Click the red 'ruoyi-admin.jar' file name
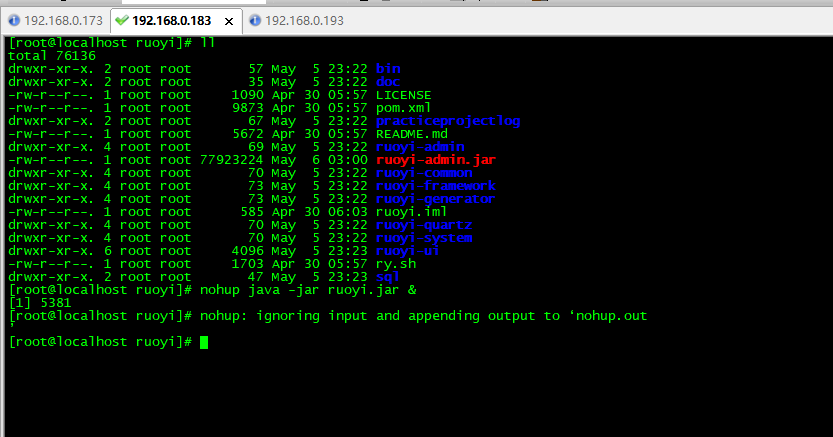 coord(436,160)
